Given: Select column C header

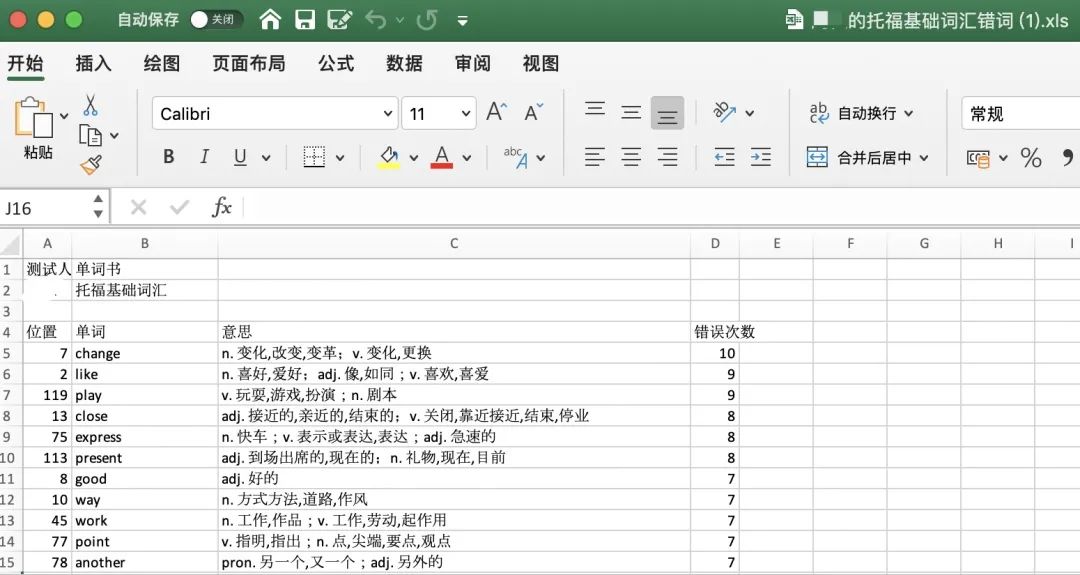Looking at the screenshot, I should [x=454, y=243].
